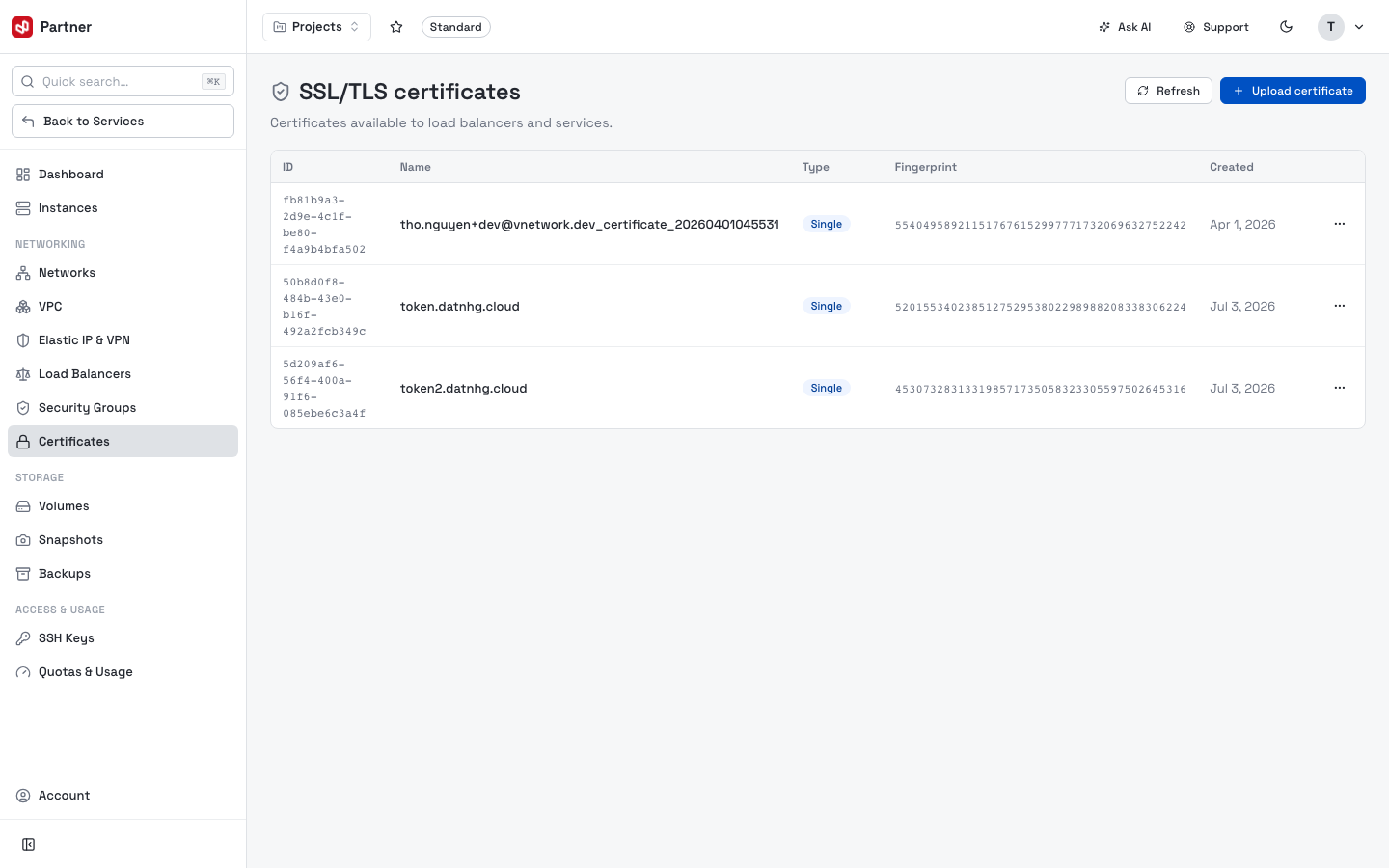Image resolution: width=1389 pixels, height=868 pixels.
Task: Click Single badge in token2.datnhg.cloud row
Action: [x=827, y=388]
